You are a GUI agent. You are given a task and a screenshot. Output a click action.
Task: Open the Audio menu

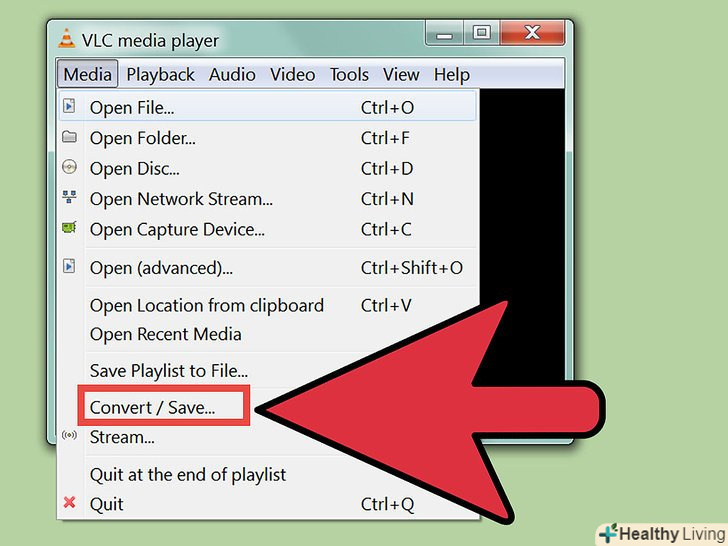232,75
